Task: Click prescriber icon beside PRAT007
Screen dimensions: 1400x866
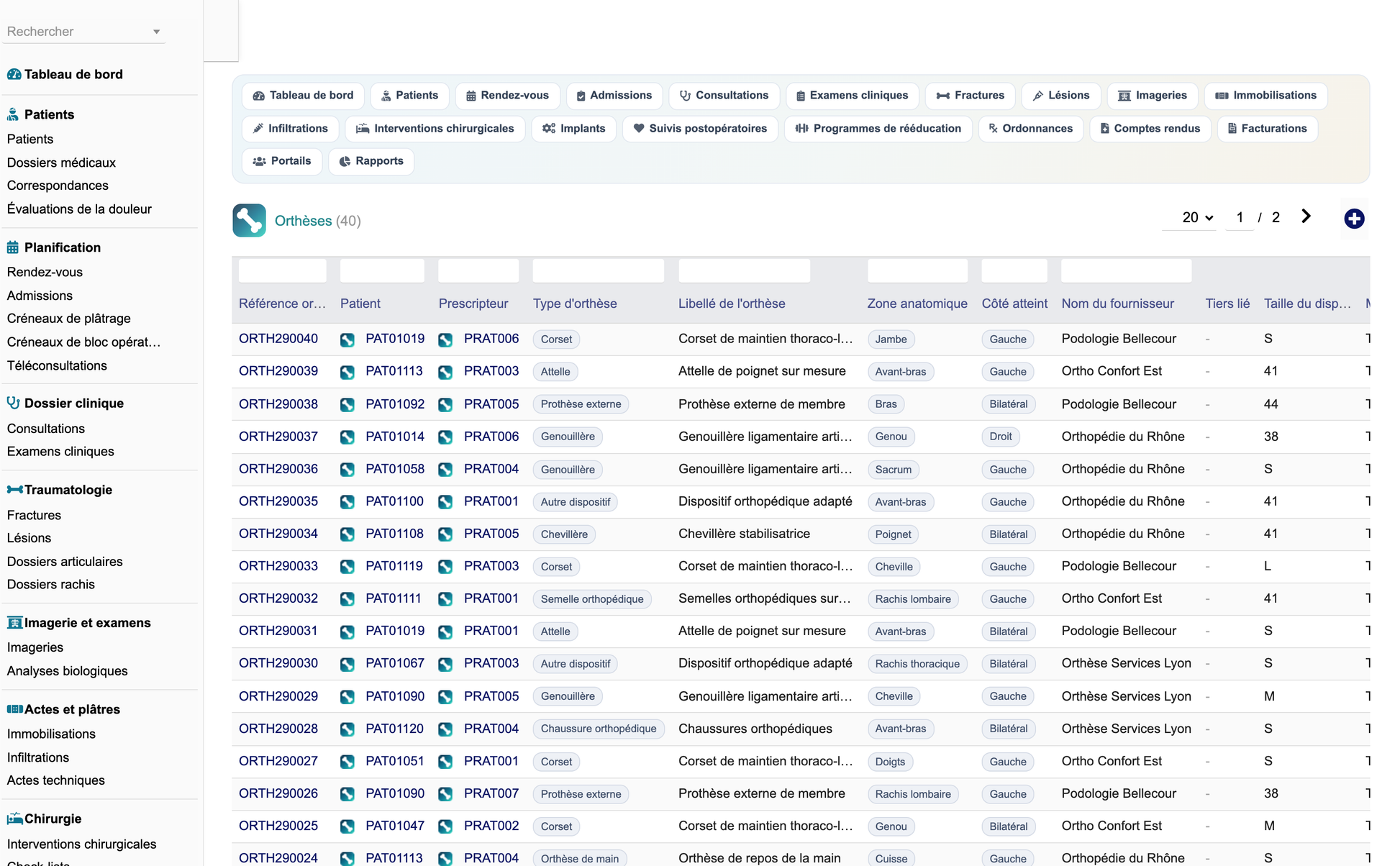Action: pyautogui.click(x=445, y=794)
